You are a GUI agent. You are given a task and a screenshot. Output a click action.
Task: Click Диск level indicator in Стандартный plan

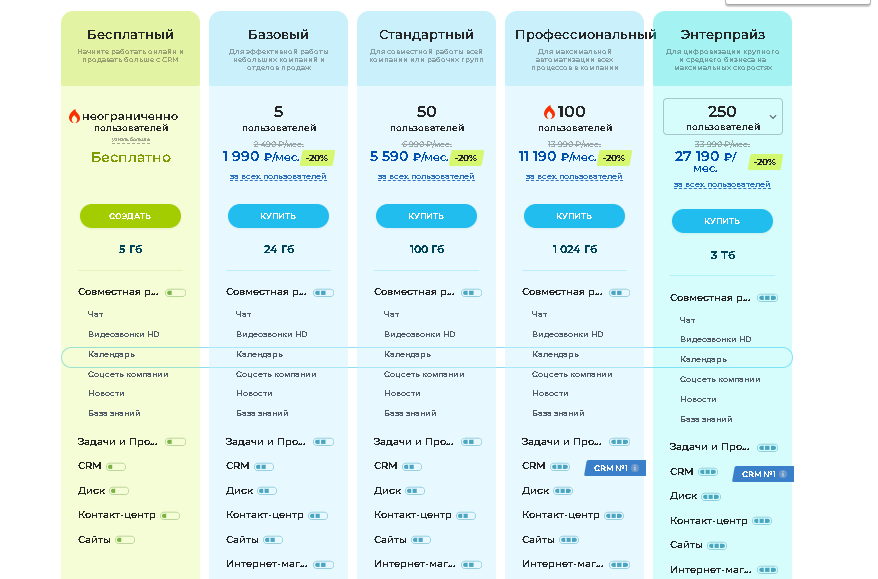(415, 491)
